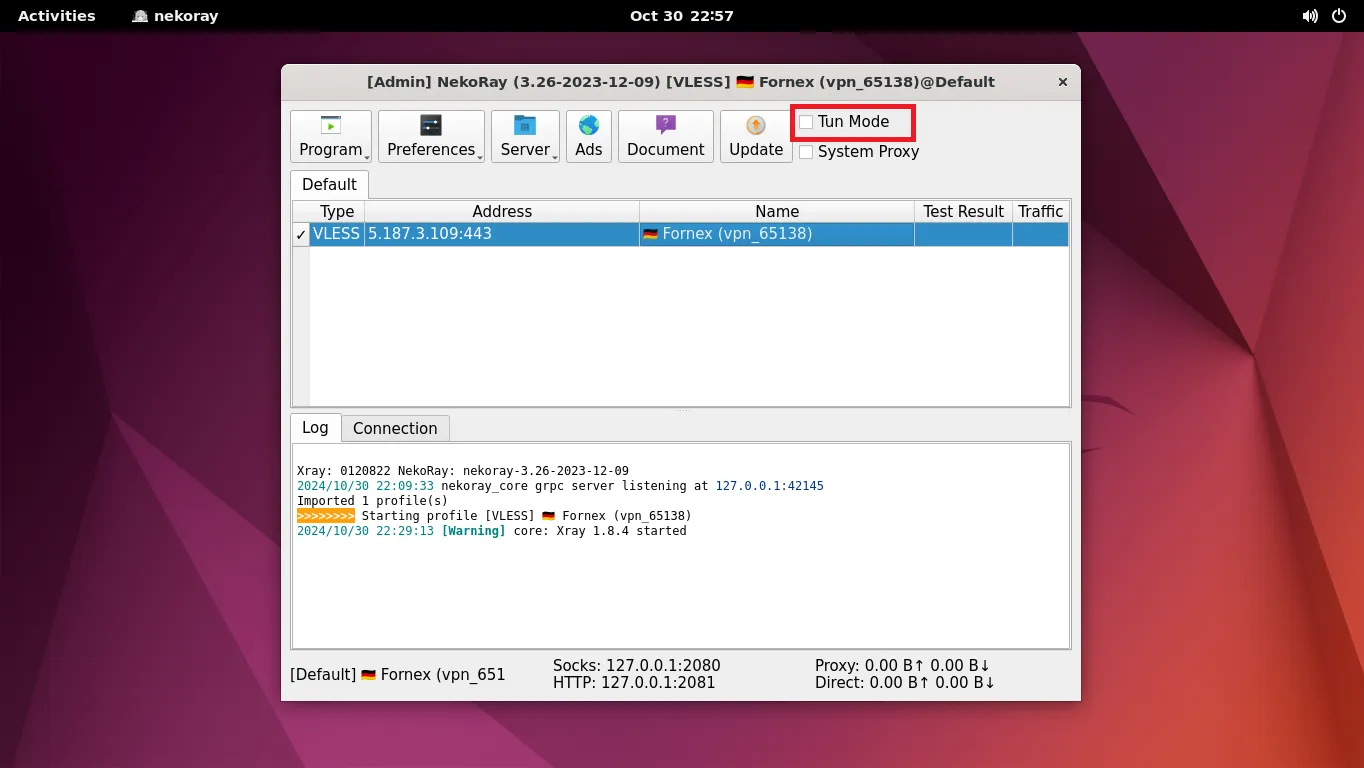This screenshot has width=1364, height=768.
Task: Open the Preferences toolbar menu
Action: pyautogui.click(x=431, y=136)
